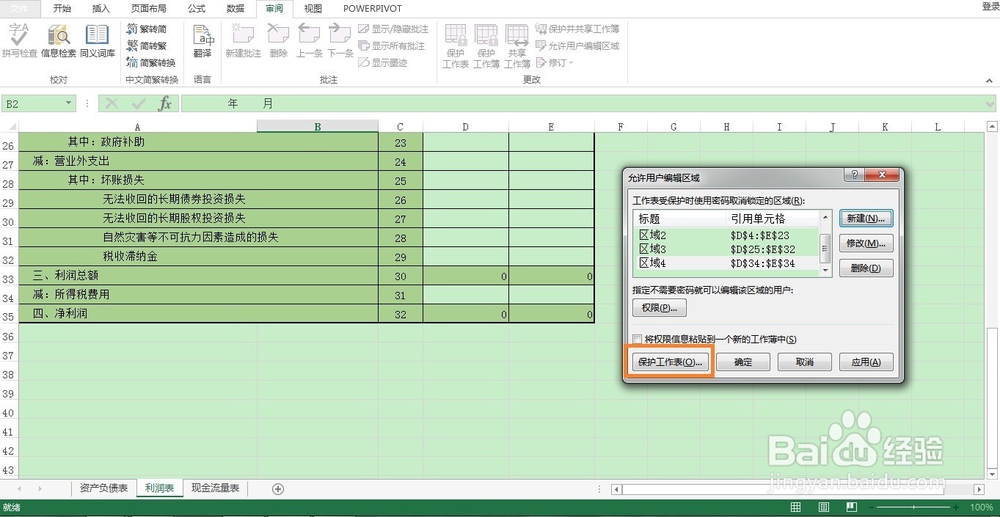
Task: Switch to the 页面布局 tab
Action: coord(149,8)
